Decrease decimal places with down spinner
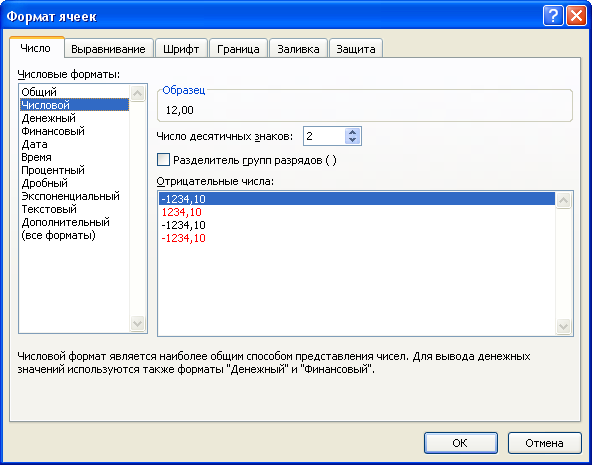The width and height of the screenshot is (592, 465). click(353, 140)
